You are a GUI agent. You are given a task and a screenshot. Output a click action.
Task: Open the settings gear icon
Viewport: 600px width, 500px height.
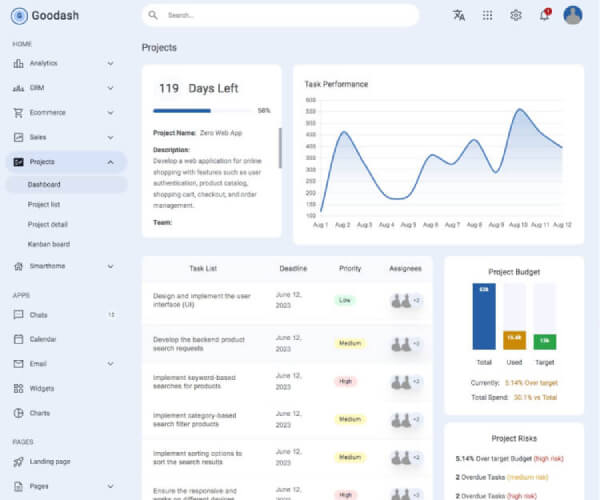coord(516,15)
